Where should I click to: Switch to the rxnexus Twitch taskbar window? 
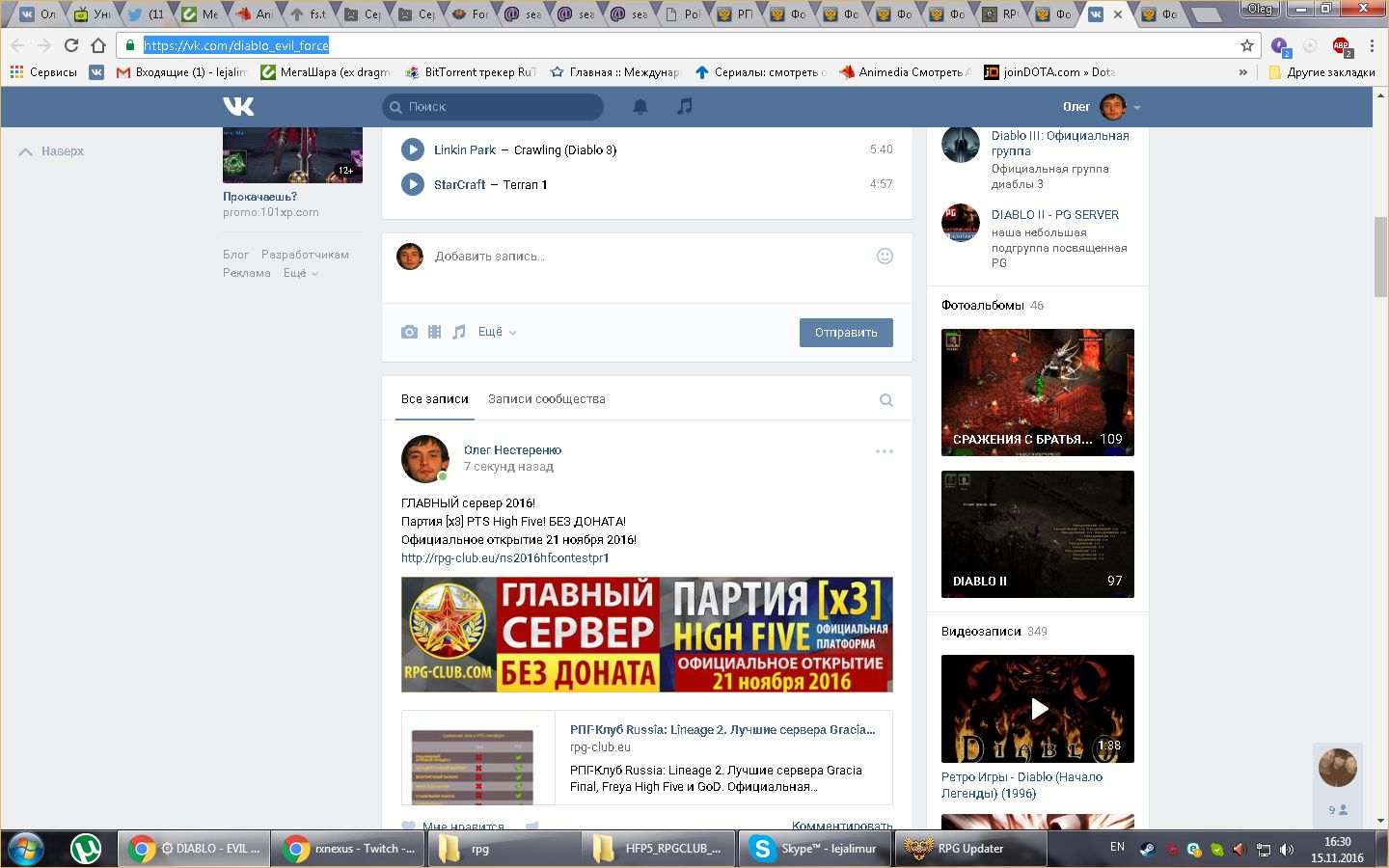[x=348, y=849]
